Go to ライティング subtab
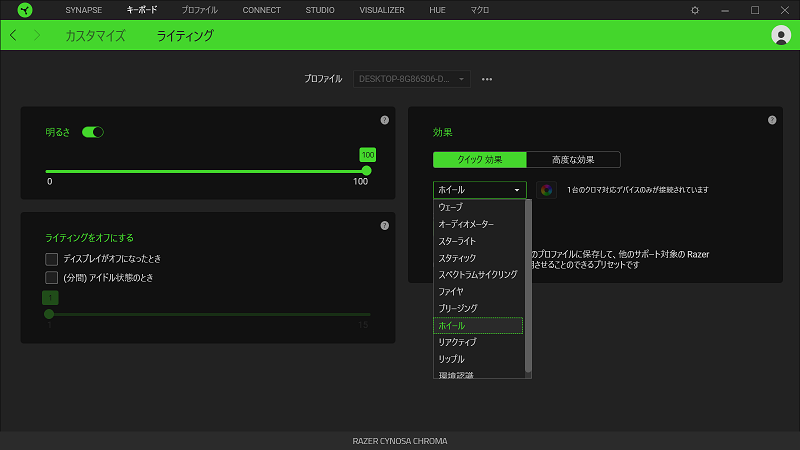The height and width of the screenshot is (450, 800). (x=185, y=36)
